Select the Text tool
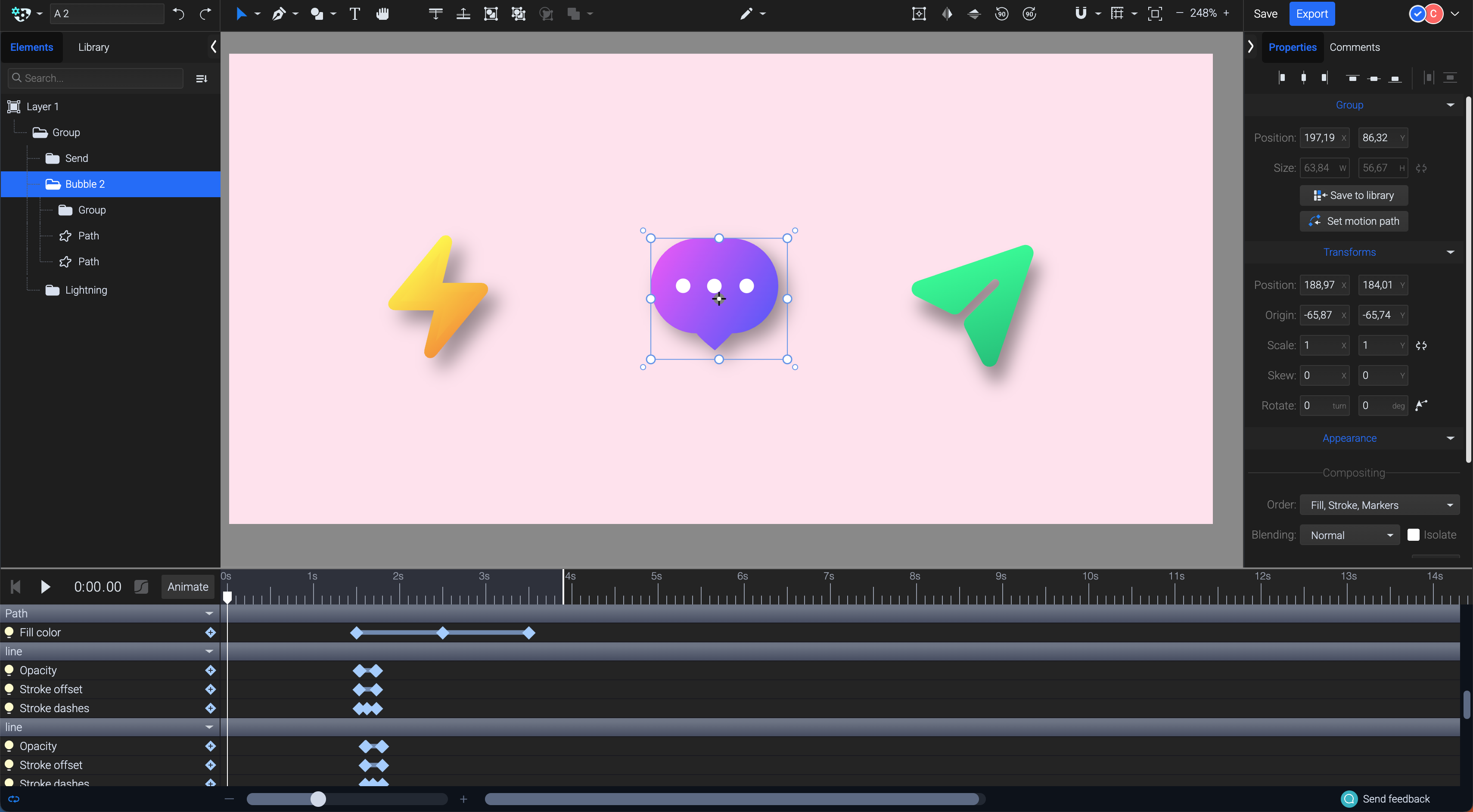Screen dimensions: 1473x812 [x=354, y=14]
